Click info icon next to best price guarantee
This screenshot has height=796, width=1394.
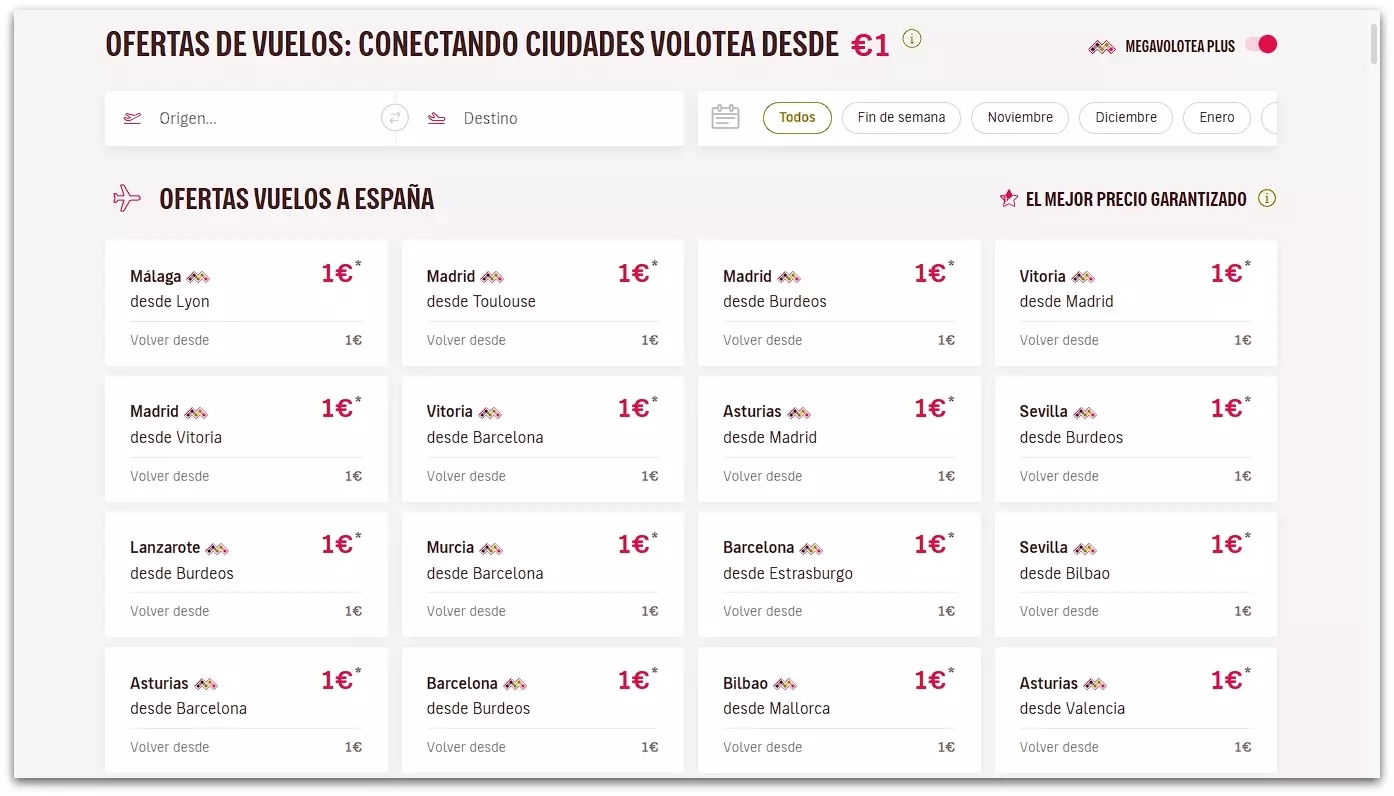[x=1267, y=198]
